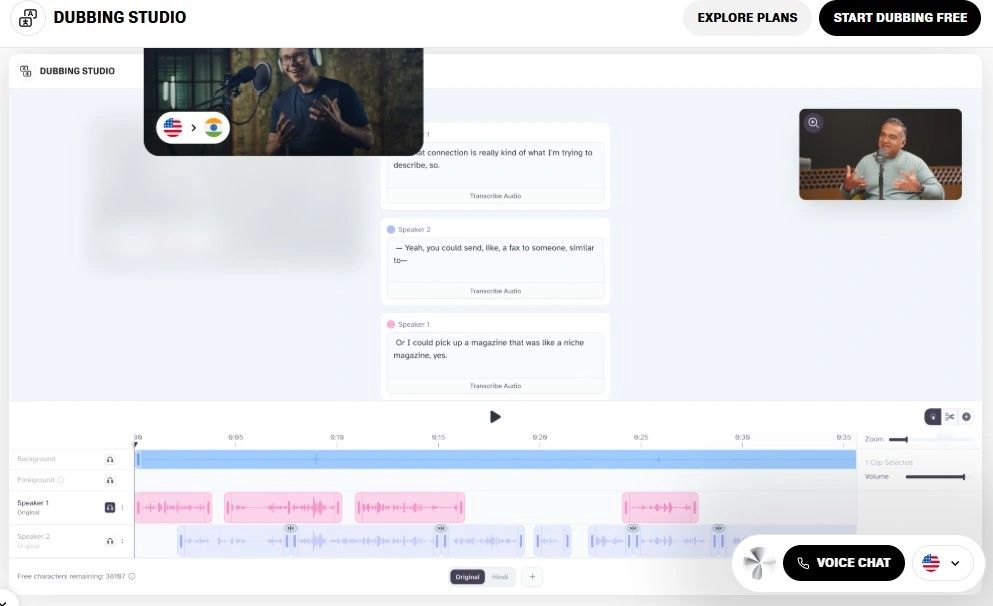Select the scissors split tool
993x606 pixels.
[x=949, y=417]
